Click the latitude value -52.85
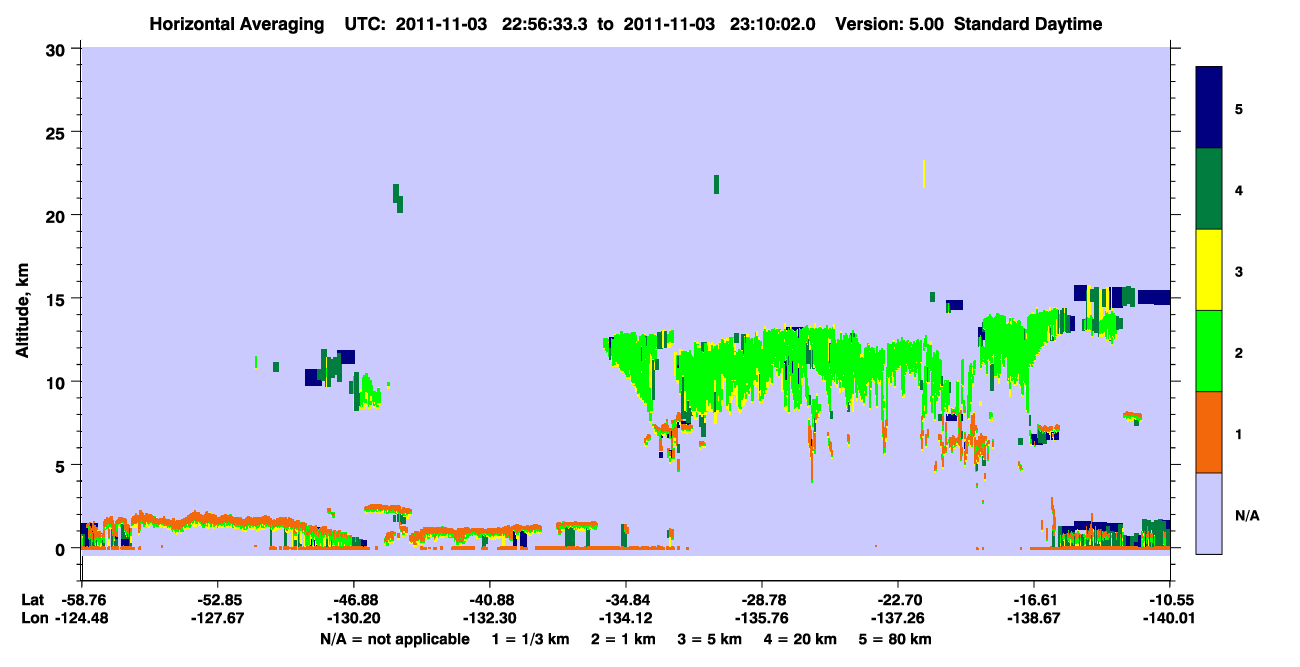1300x667 pixels. tap(218, 600)
